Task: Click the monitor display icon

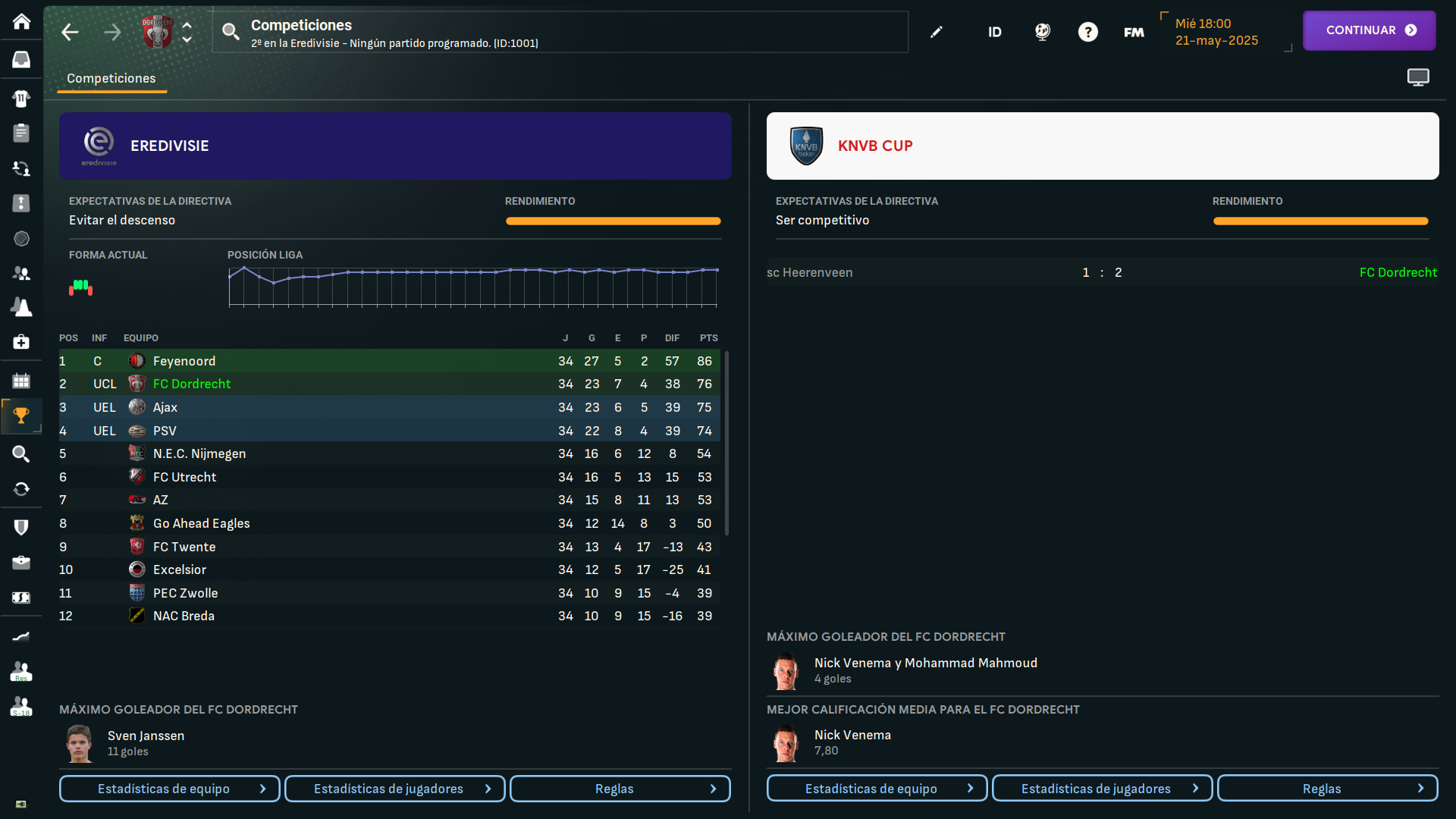Action: (1418, 77)
